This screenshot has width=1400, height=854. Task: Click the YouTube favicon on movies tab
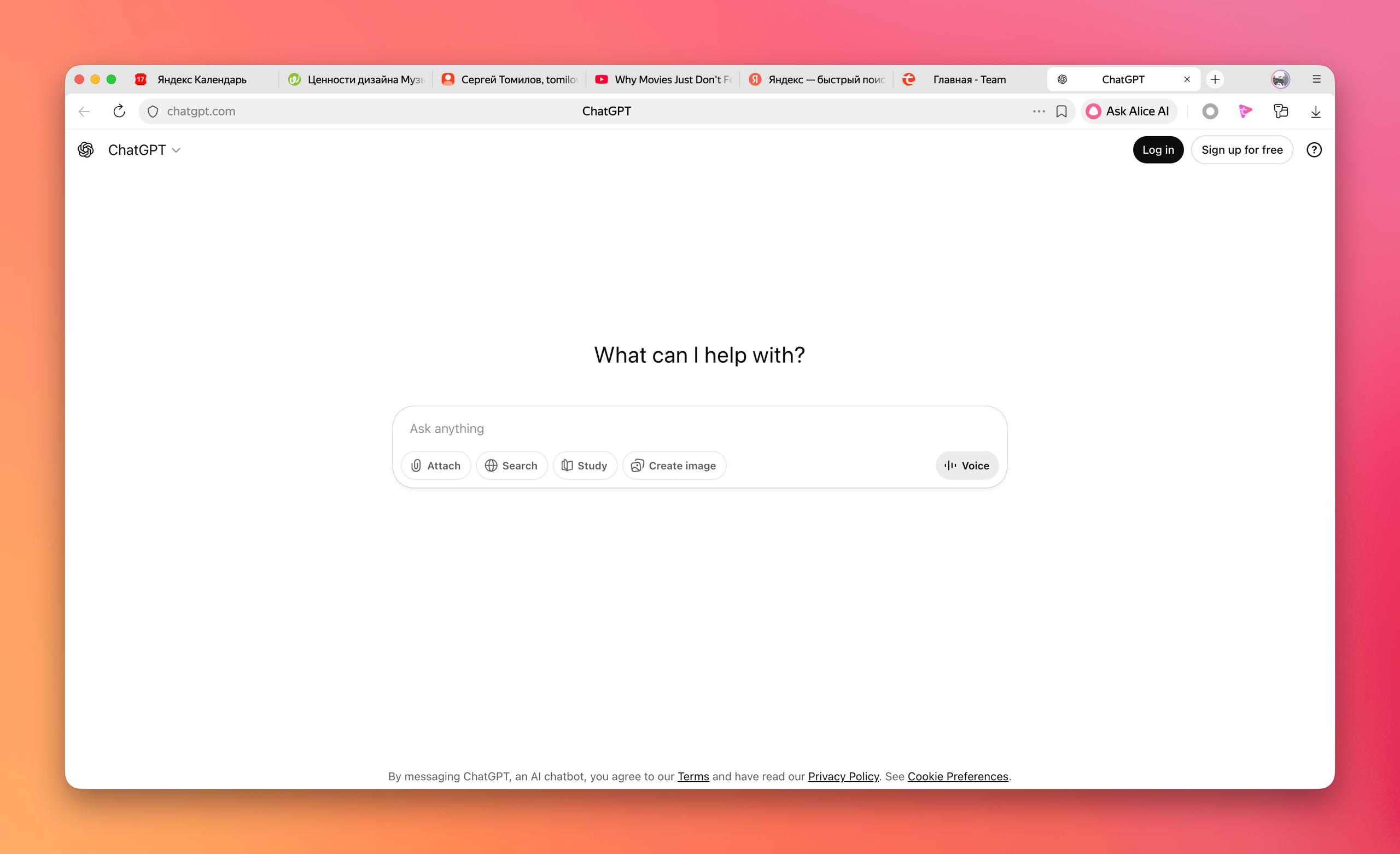[601, 79]
